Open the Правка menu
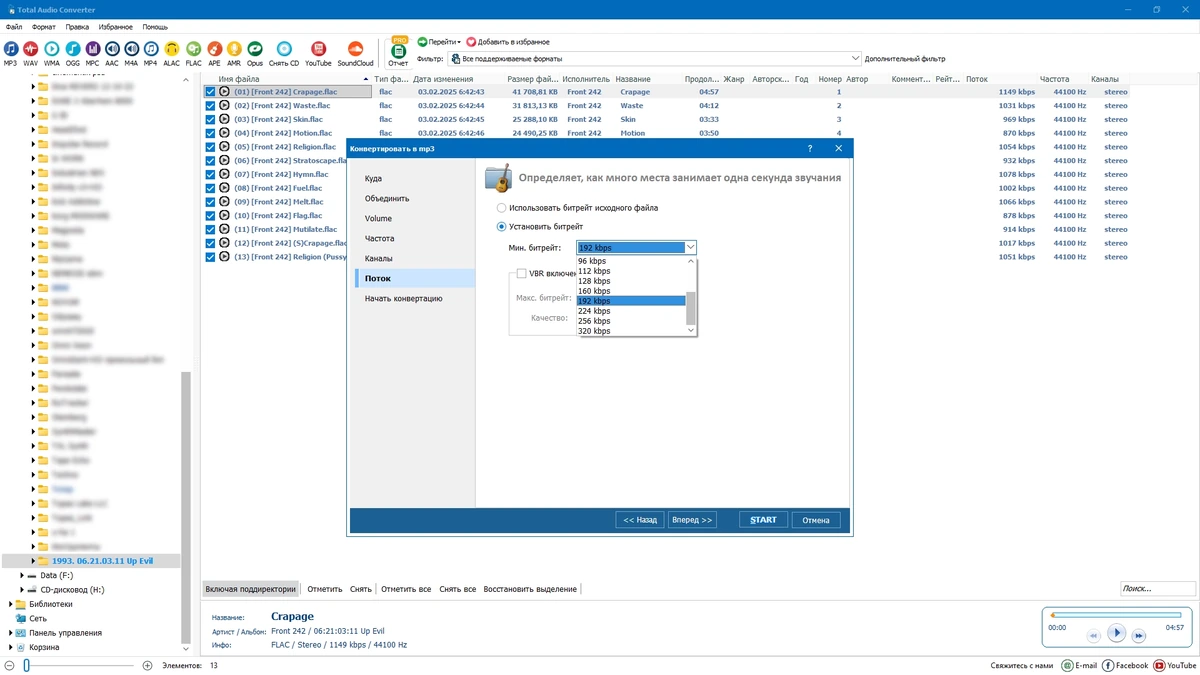This screenshot has height=675, width=1200. click(x=76, y=27)
